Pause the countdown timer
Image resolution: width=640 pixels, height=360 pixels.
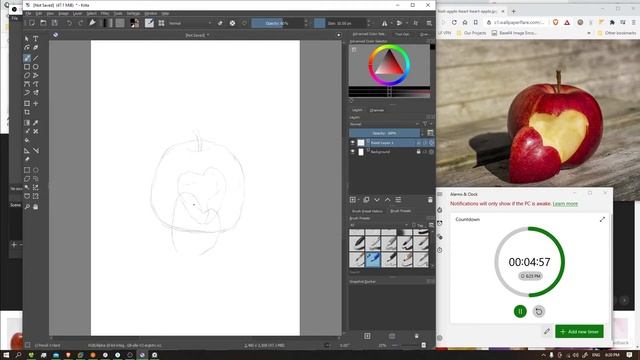point(520,311)
